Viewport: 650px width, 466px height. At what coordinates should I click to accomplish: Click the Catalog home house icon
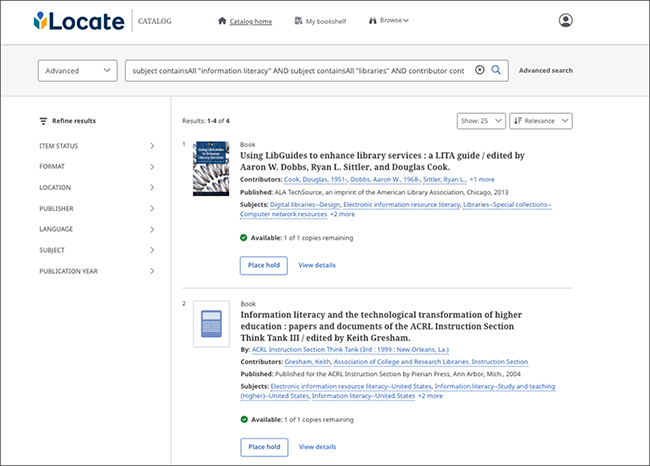tap(222, 21)
